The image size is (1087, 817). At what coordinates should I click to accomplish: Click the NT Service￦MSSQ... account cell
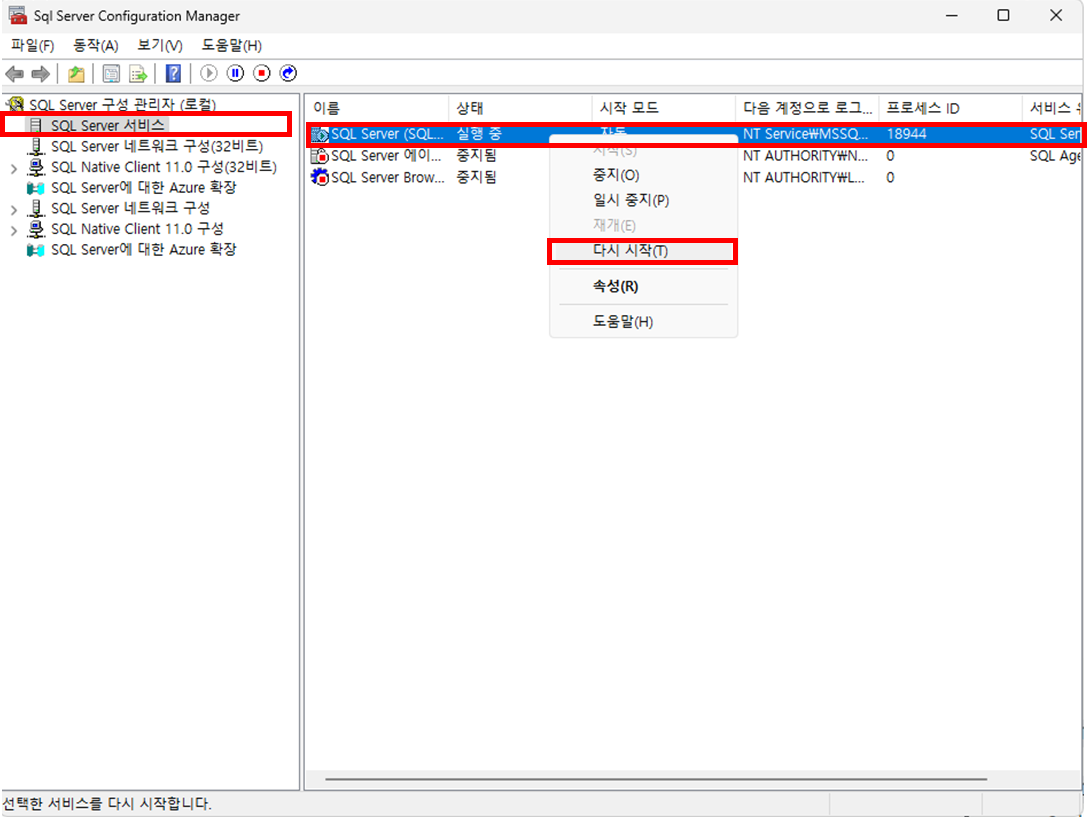coord(805,134)
